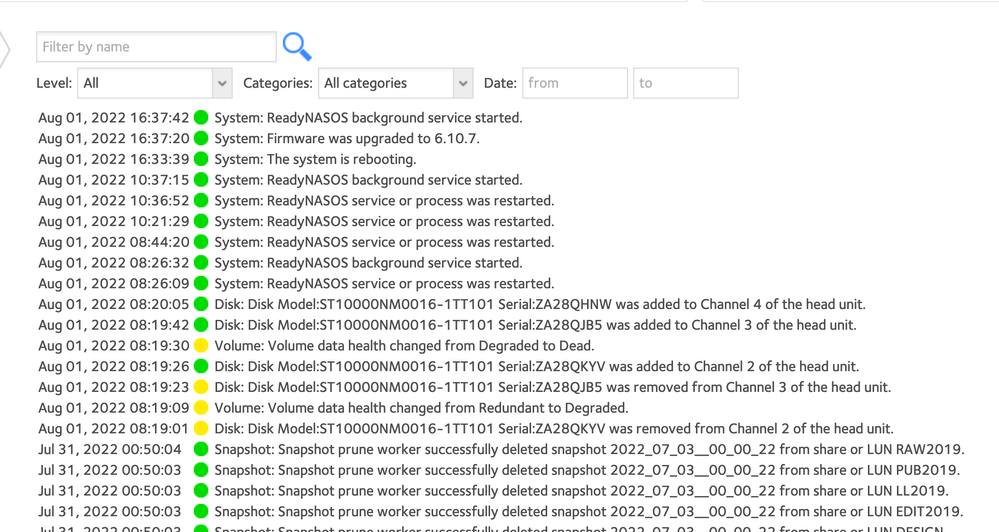Click green dot beside system is rebooting entry

tap(201, 159)
